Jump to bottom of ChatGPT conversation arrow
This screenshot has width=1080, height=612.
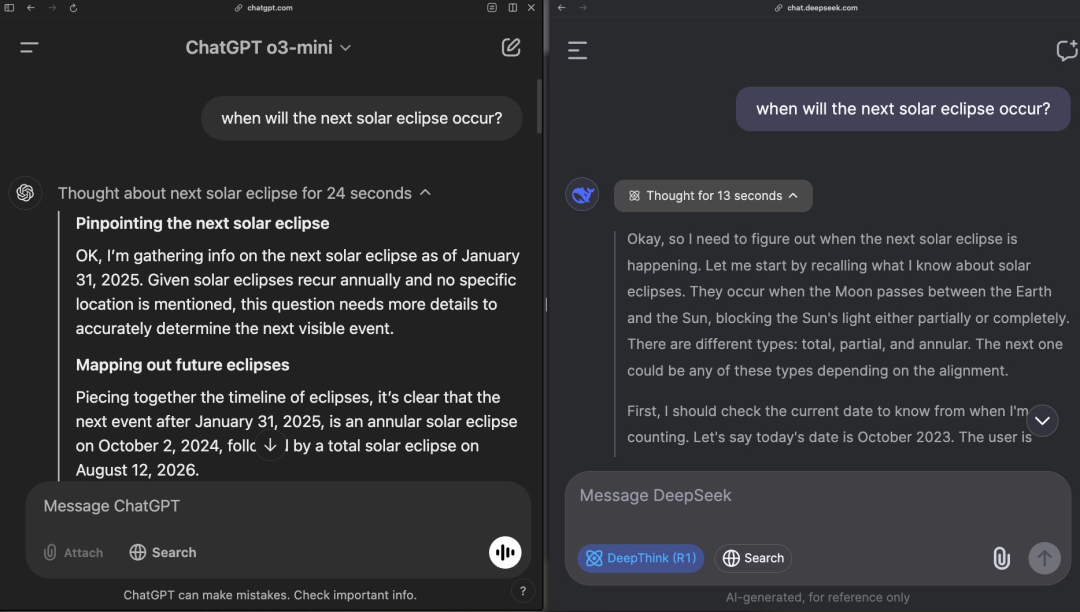tap(271, 445)
